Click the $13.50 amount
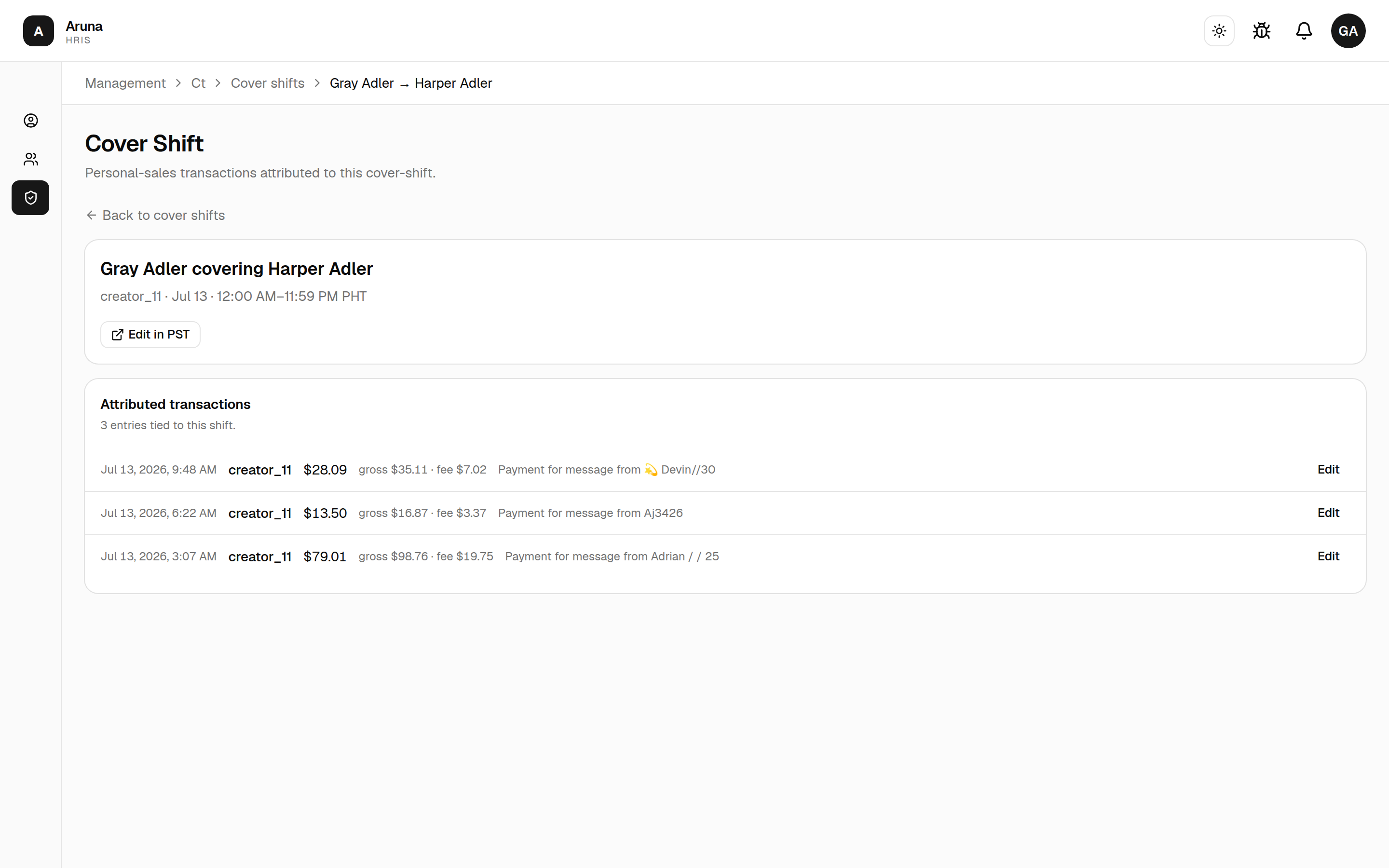This screenshot has width=1389, height=868. coord(325,513)
